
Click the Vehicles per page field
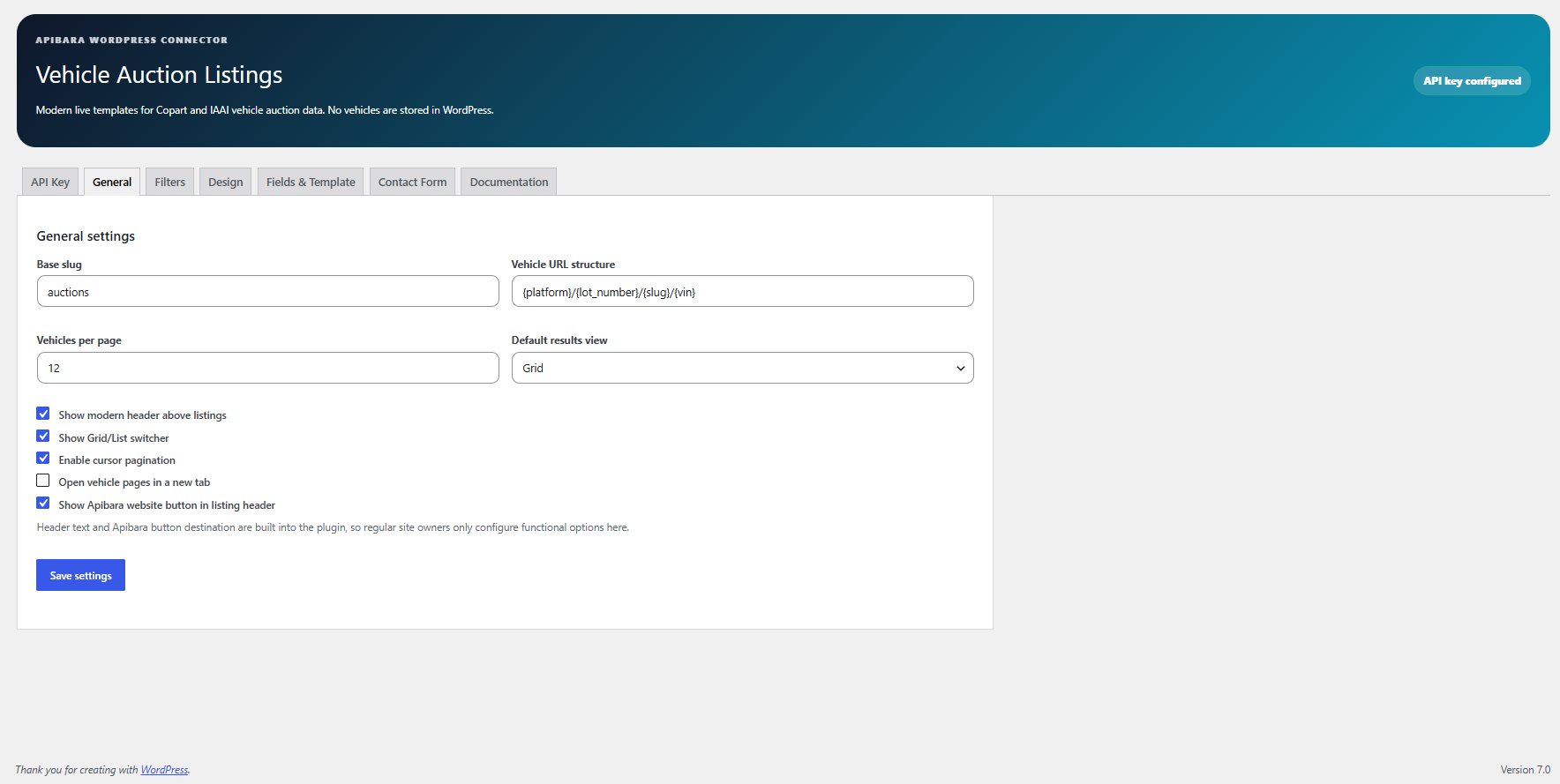point(268,368)
